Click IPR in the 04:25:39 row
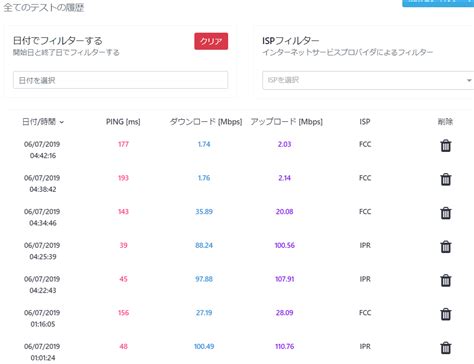474x364 pixels. (x=365, y=245)
